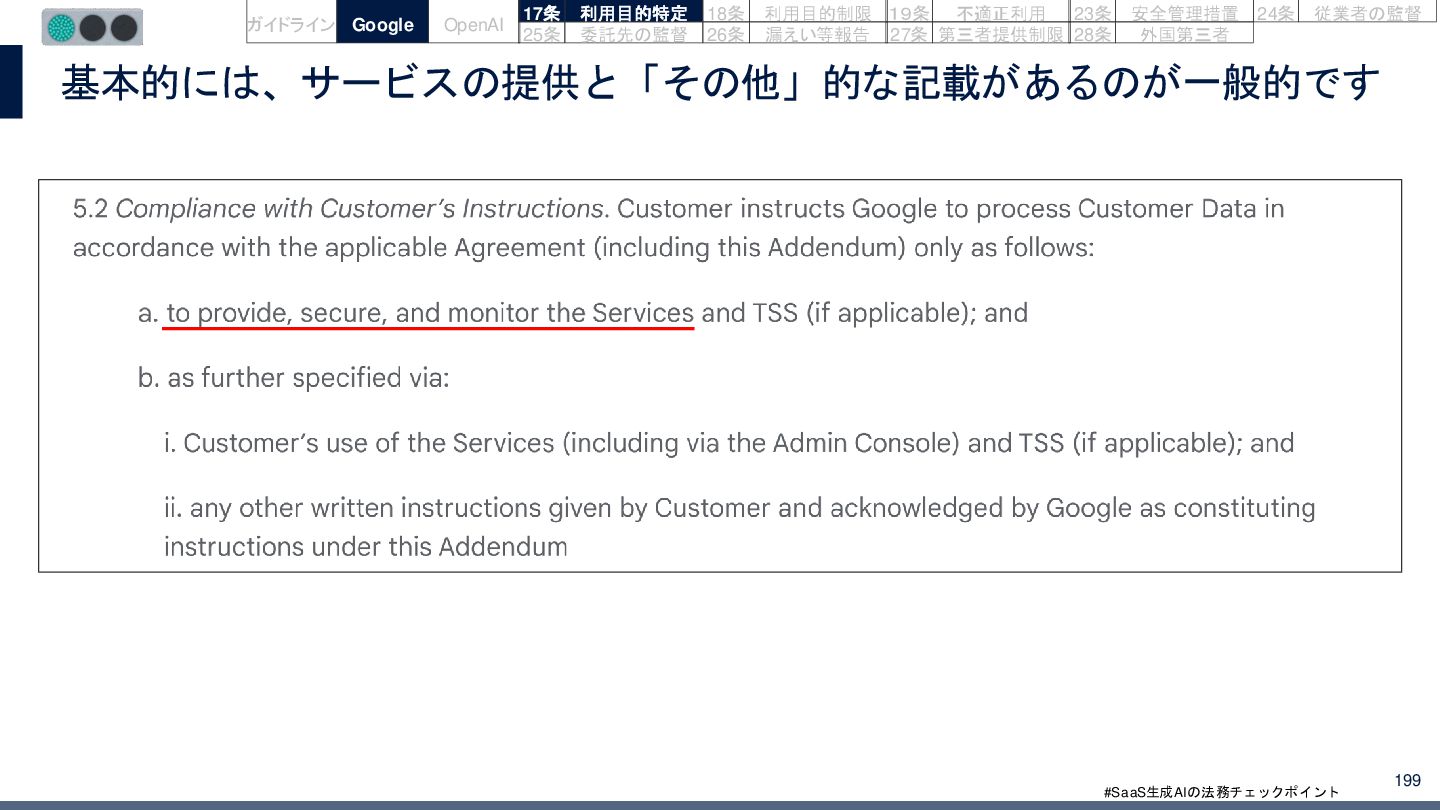Click the 'accordance with the applicable Agreement' line
Viewport: 1440px width, 810px height.
point(584,248)
